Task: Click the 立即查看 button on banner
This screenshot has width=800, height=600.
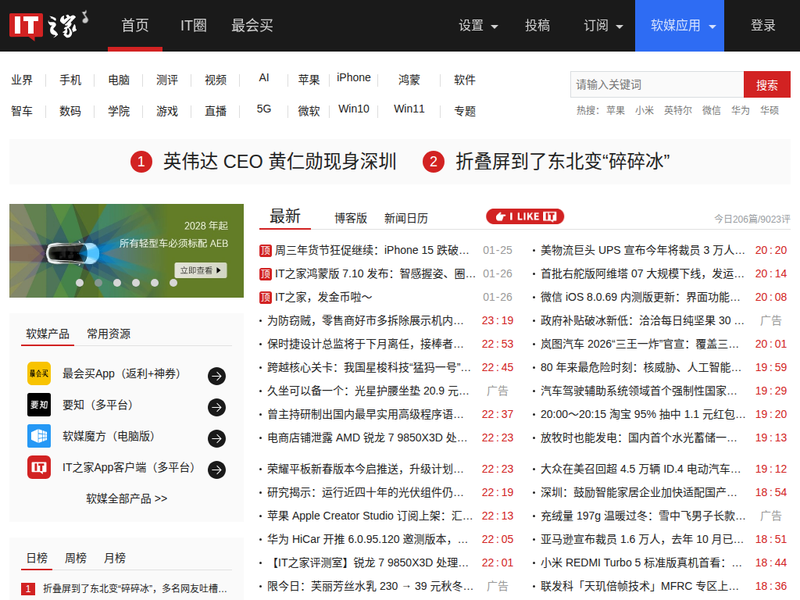Action: (201, 270)
